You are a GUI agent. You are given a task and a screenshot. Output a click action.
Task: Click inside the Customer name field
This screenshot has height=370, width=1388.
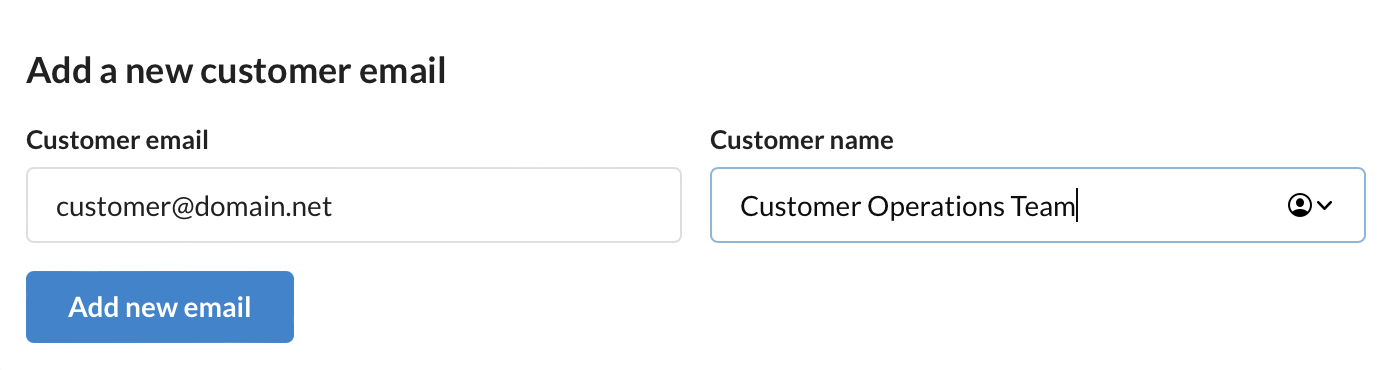click(1038, 205)
